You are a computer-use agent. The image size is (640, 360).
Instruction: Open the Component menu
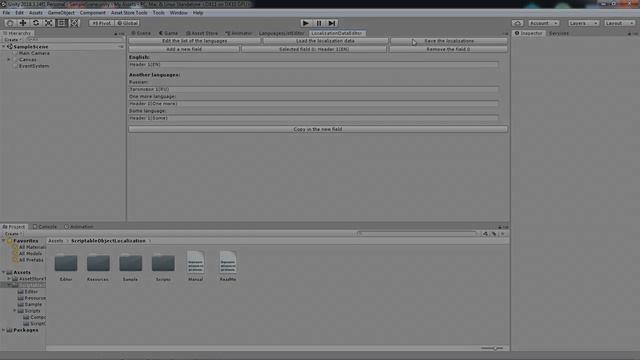[x=93, y=13]
